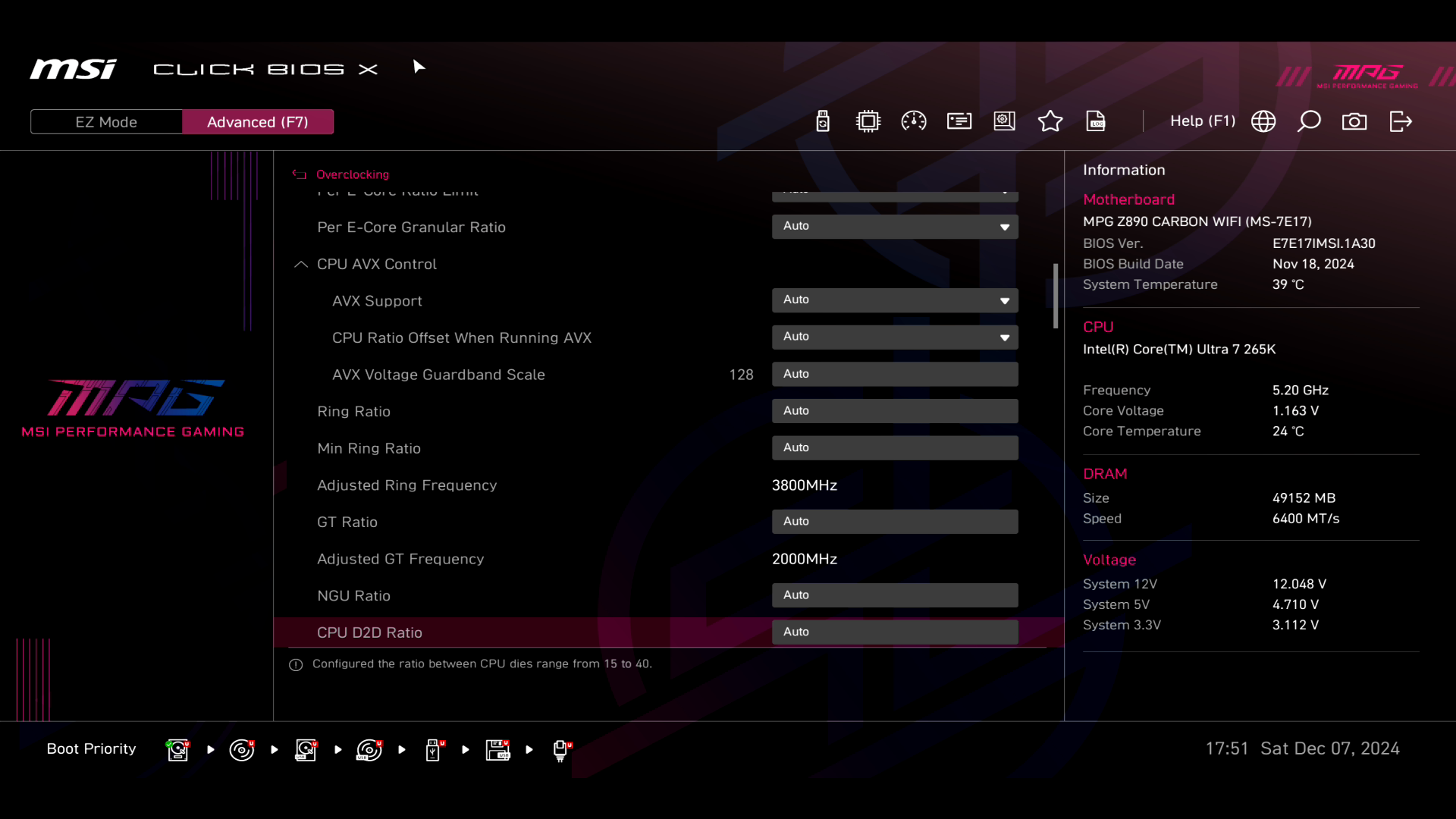Screen dimensions: 1456x819
Task: Open the Favorites star icon
Action: (x=1050, y=121)
